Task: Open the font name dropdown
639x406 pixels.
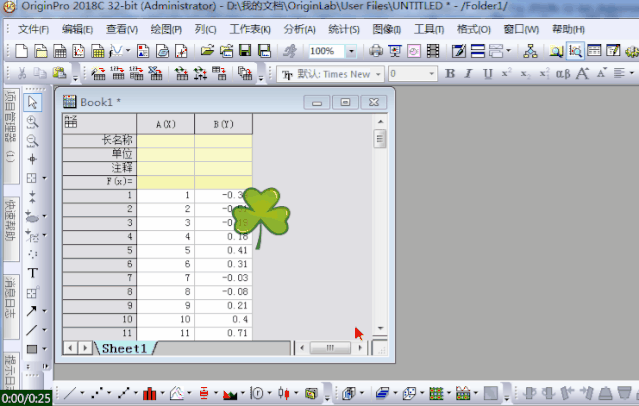Action: tap(378, 74)
